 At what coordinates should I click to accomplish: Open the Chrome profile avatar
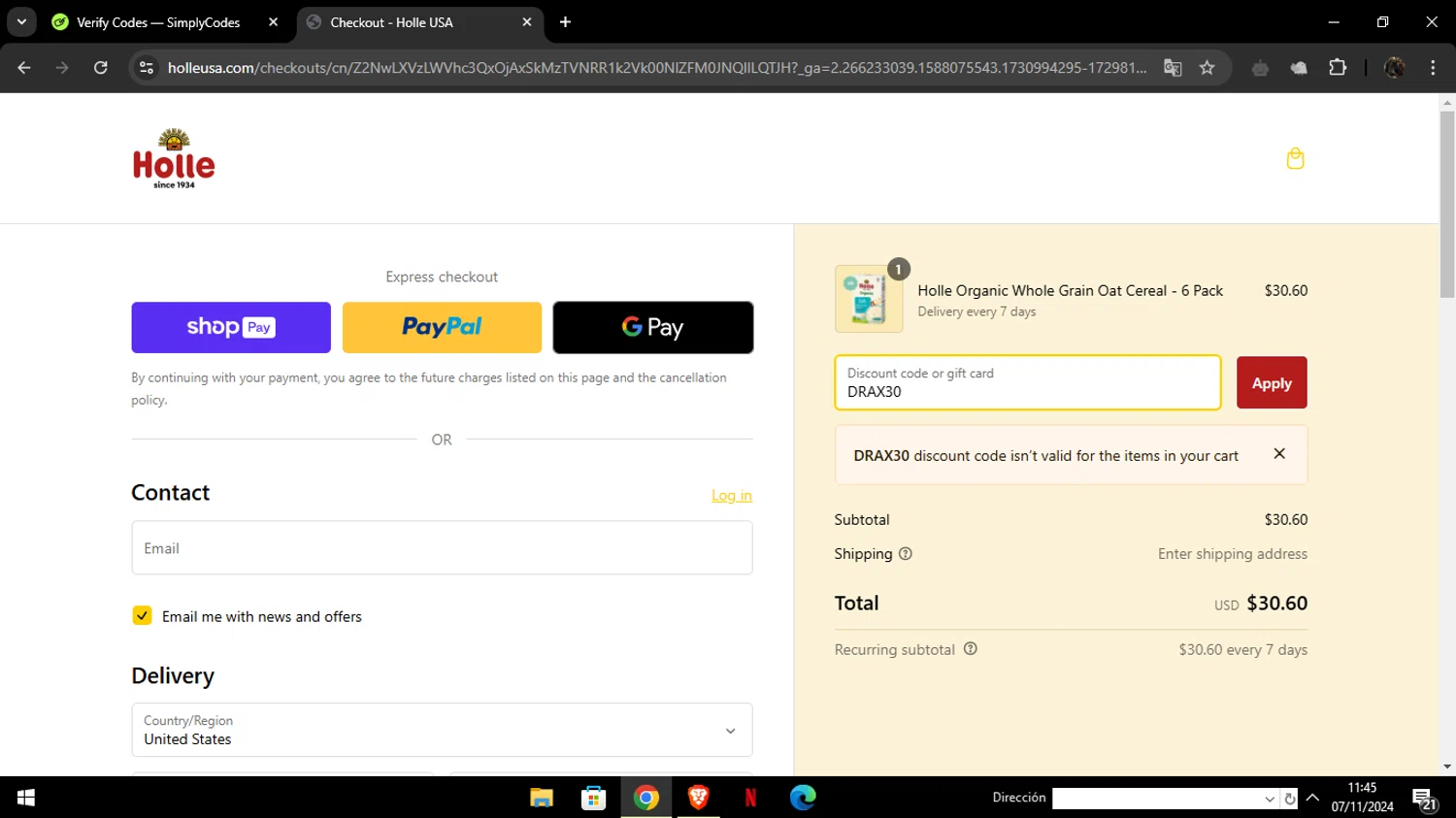pos(1395,68)
